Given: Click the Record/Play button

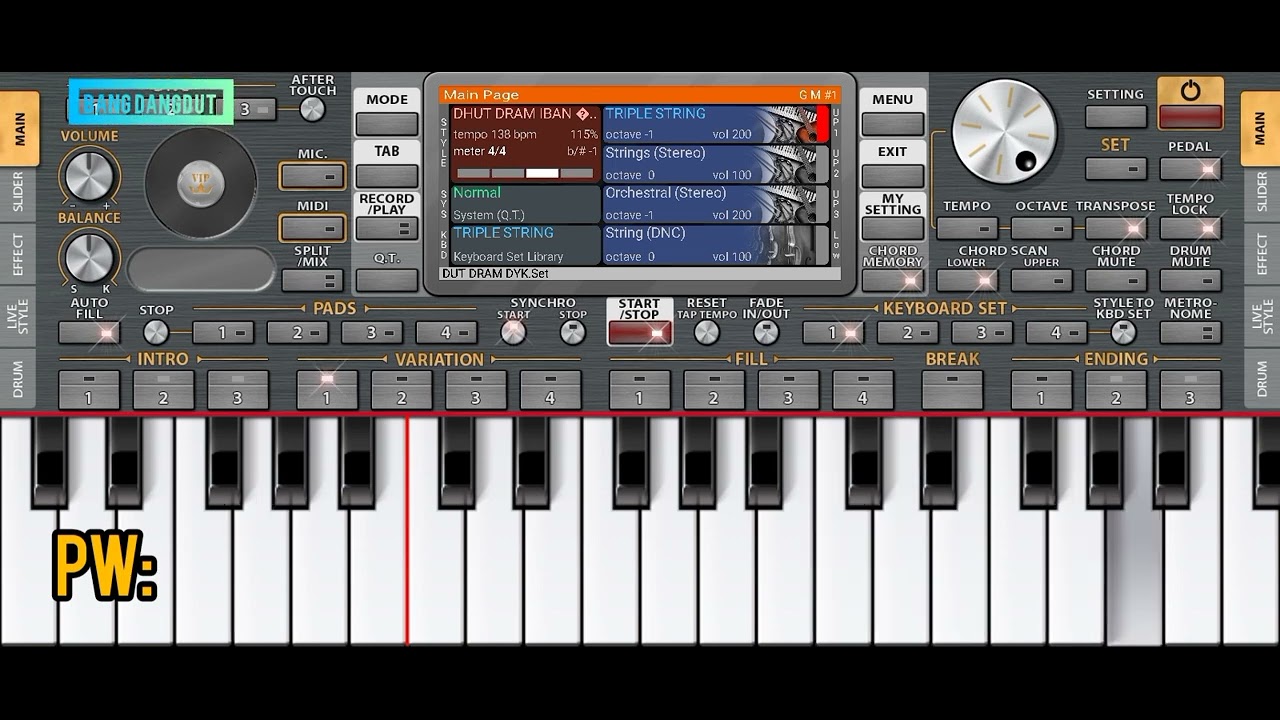Looking at the screenshot, I should [x=387, y=228].
